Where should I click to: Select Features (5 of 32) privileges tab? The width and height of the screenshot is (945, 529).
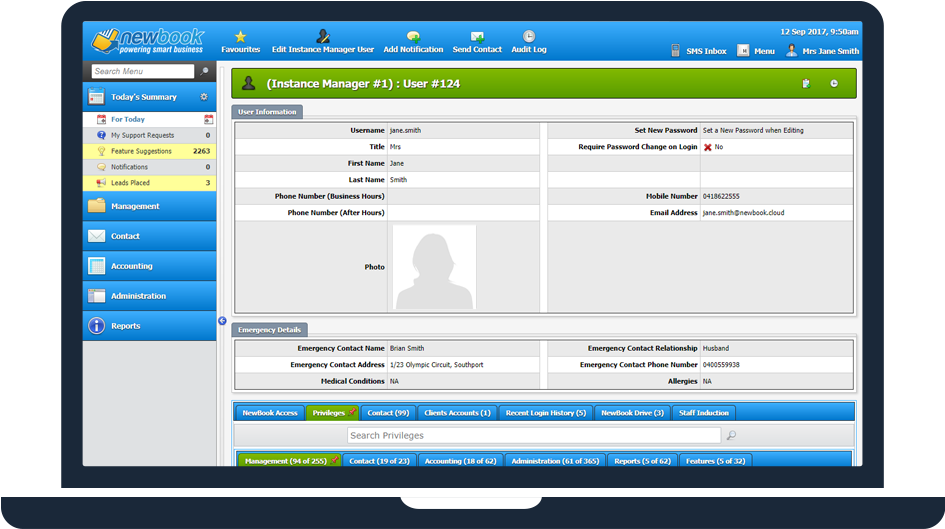point(715,460)
